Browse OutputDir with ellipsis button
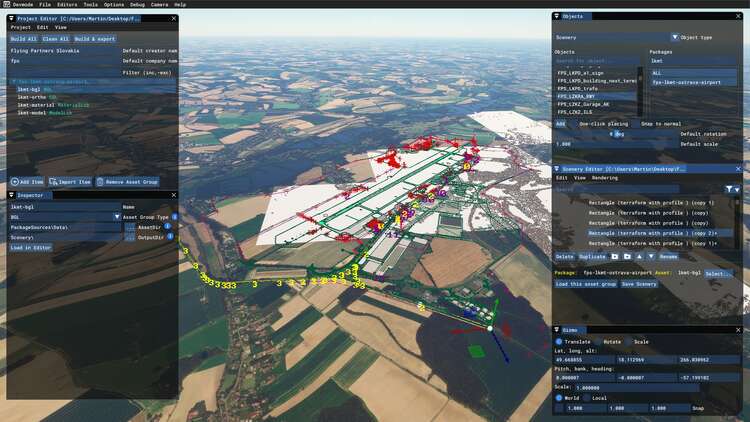Image resolution: width=750 pixels, height=422 pixels. (x=130, y=237)
